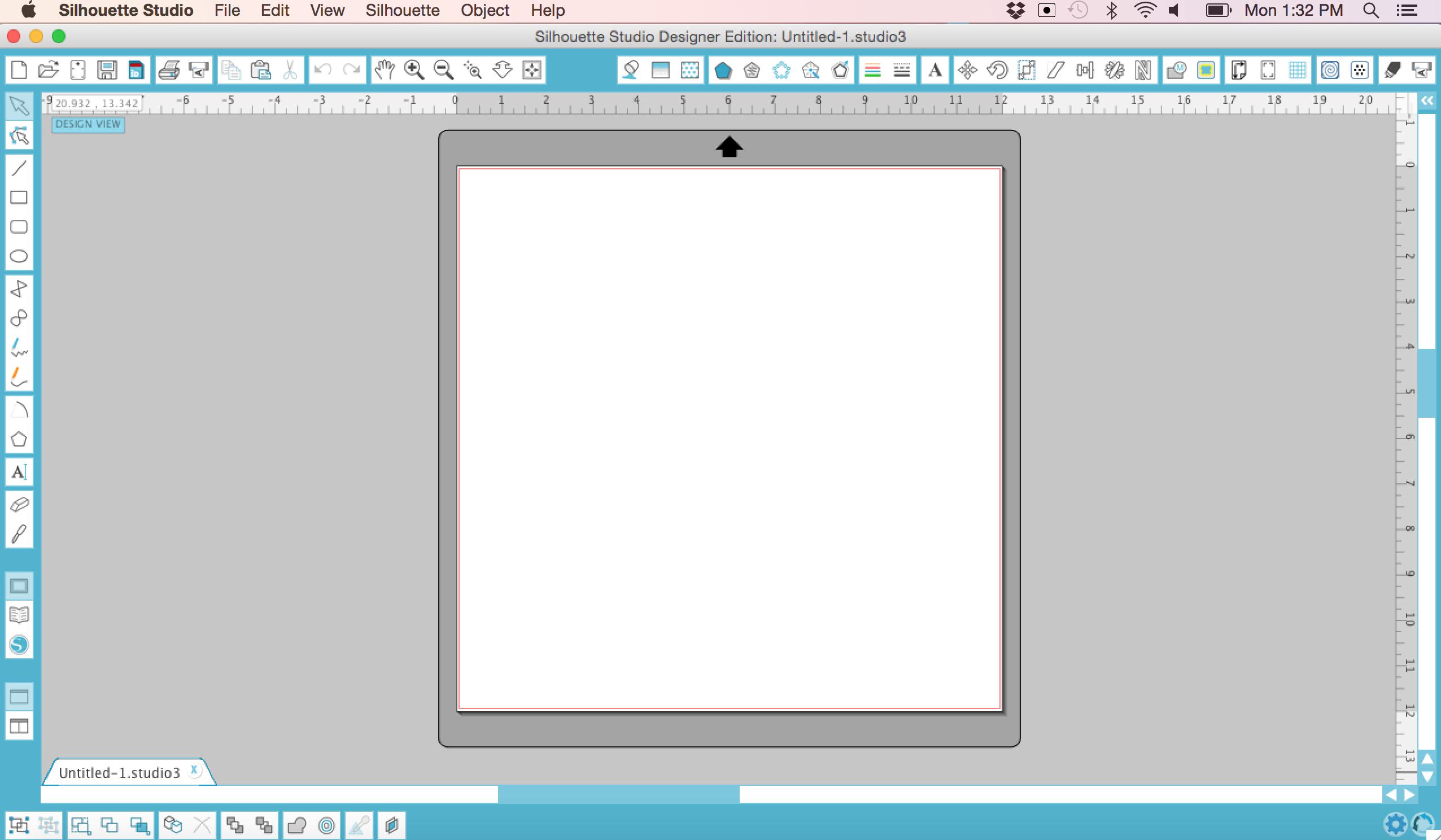
Task: Click the Bring to Front icon
Action: coord(234,825)
